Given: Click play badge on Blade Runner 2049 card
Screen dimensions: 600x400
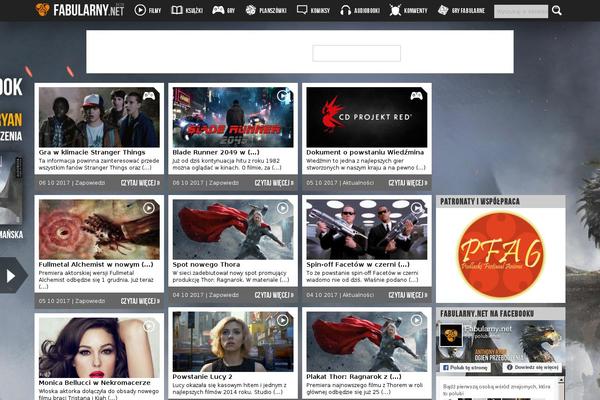Looking at the screenshot, I should tap(282, 96).
